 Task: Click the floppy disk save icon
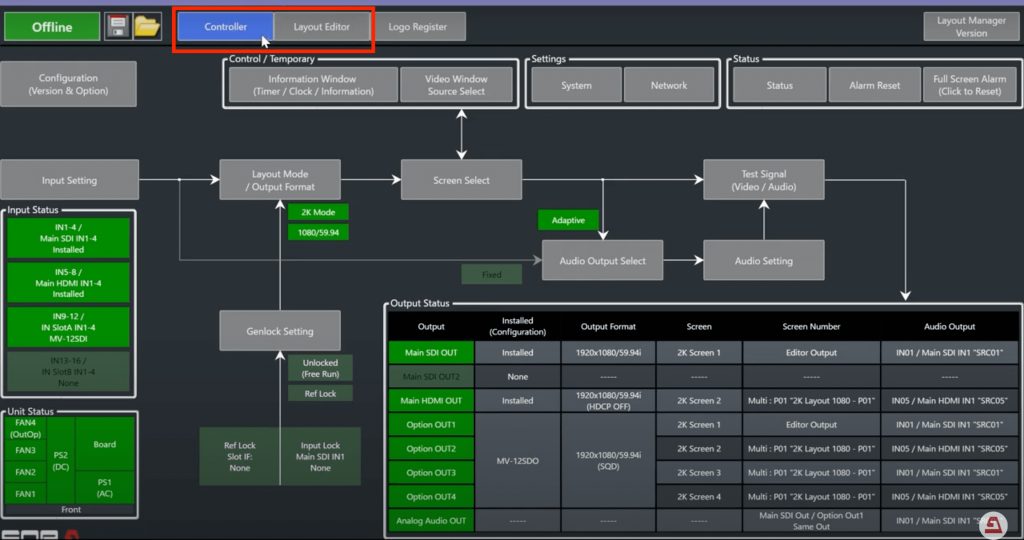117,27
